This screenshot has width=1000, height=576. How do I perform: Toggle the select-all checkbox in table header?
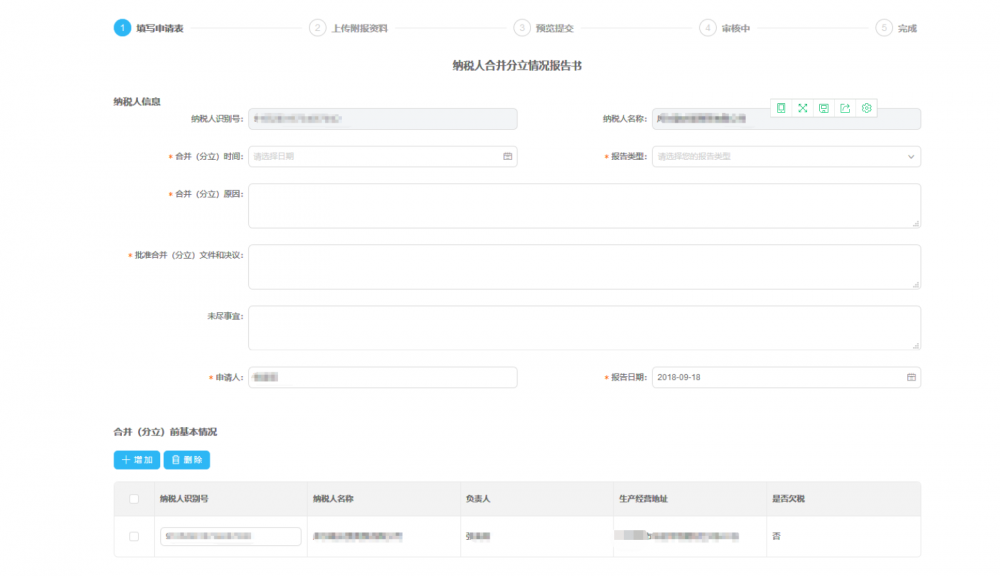click(134, 499)
